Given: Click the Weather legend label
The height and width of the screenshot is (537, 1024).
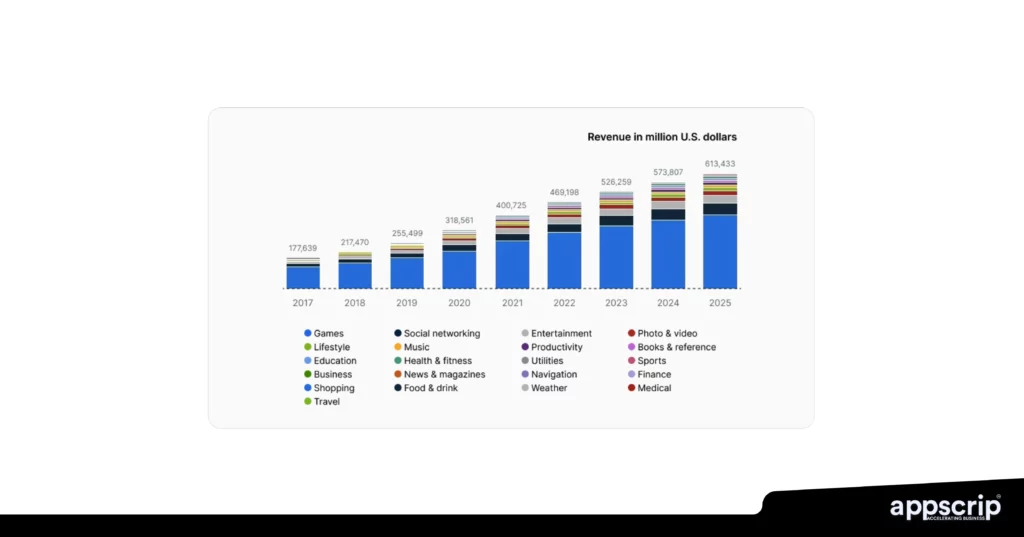Looking at the screenshot, I should click(x=549, y=388).
